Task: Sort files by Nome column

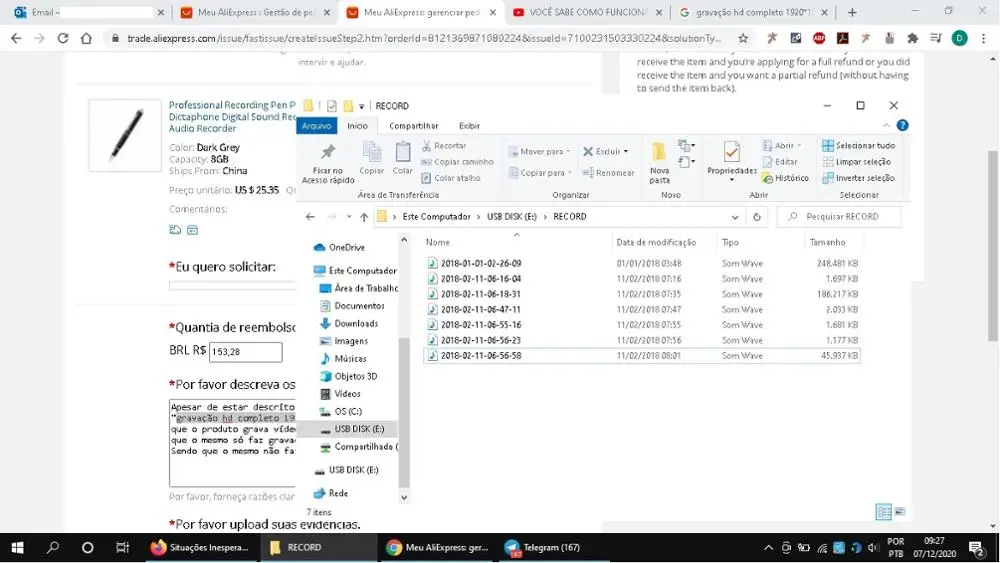Action: click(x=438, y=242)
